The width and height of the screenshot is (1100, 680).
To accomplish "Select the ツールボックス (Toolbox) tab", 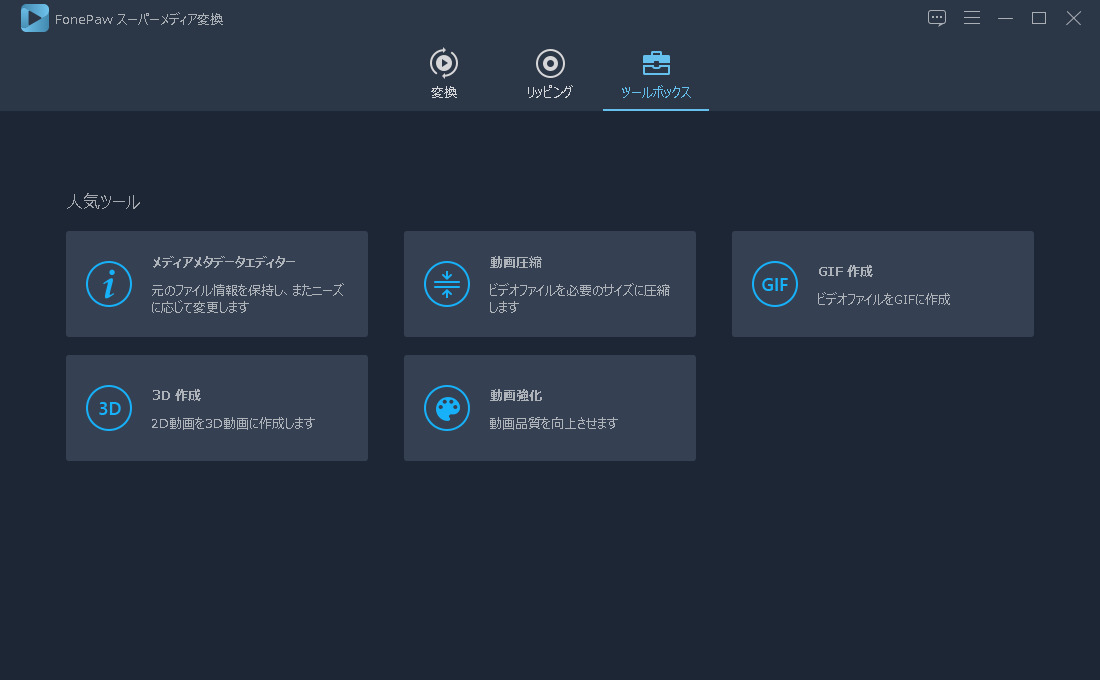I will click(656, 74).
